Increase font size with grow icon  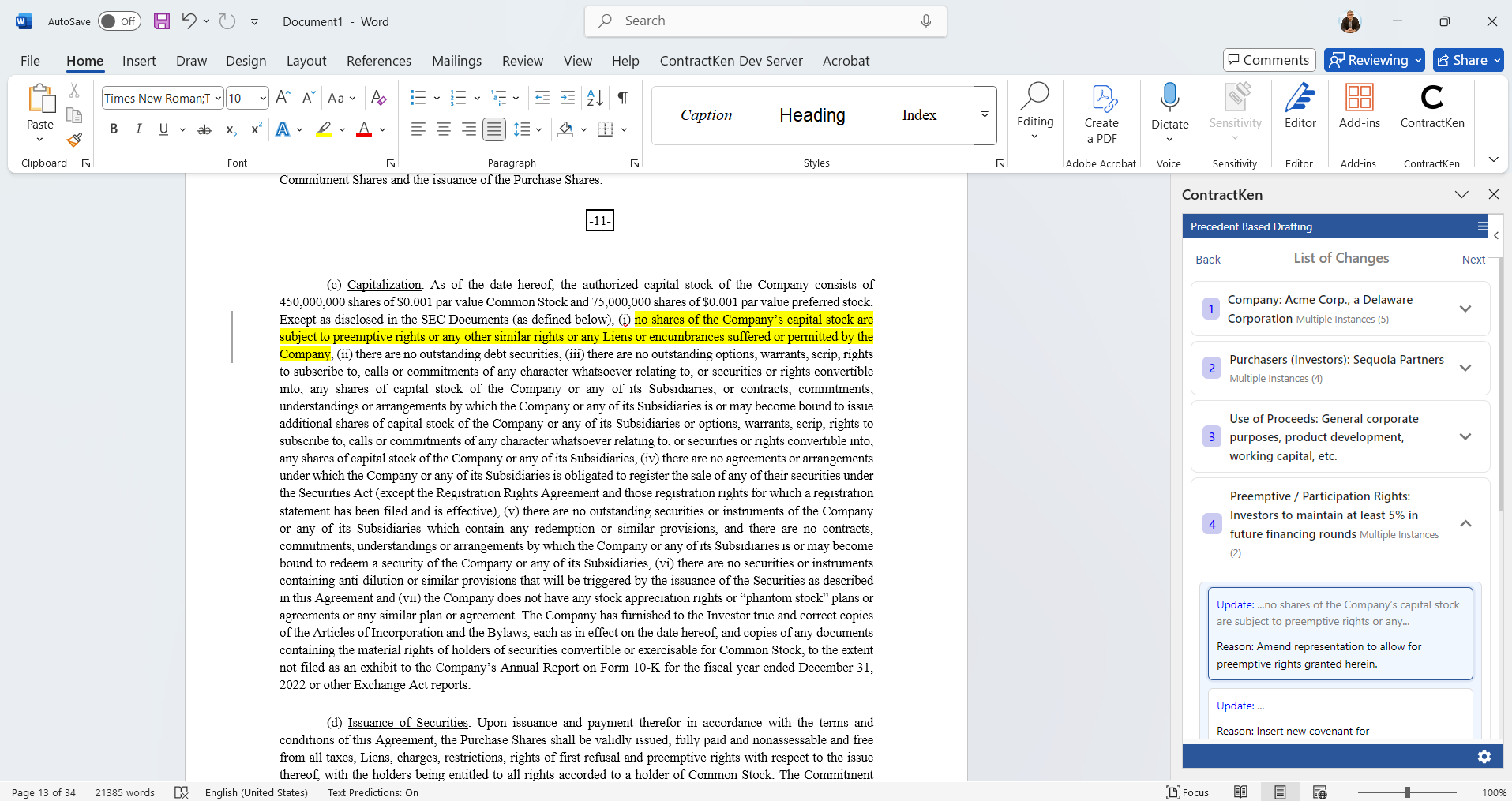[283, 98]
